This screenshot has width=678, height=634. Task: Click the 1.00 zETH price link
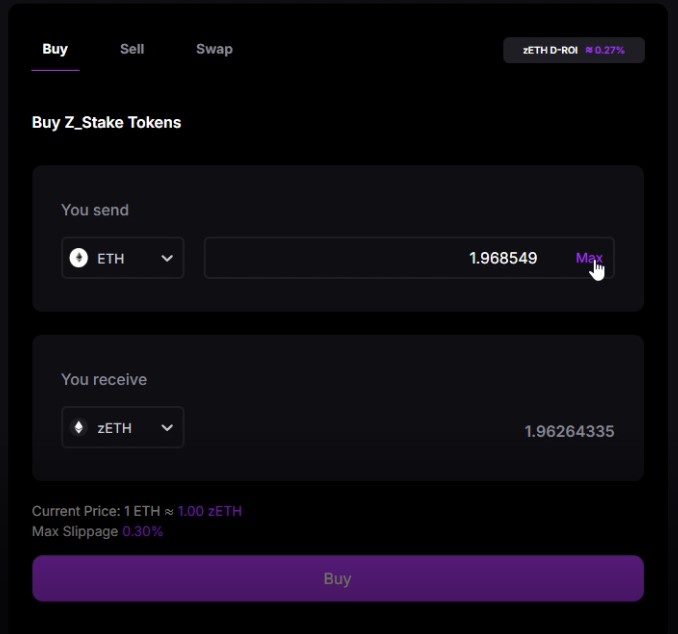210,511
